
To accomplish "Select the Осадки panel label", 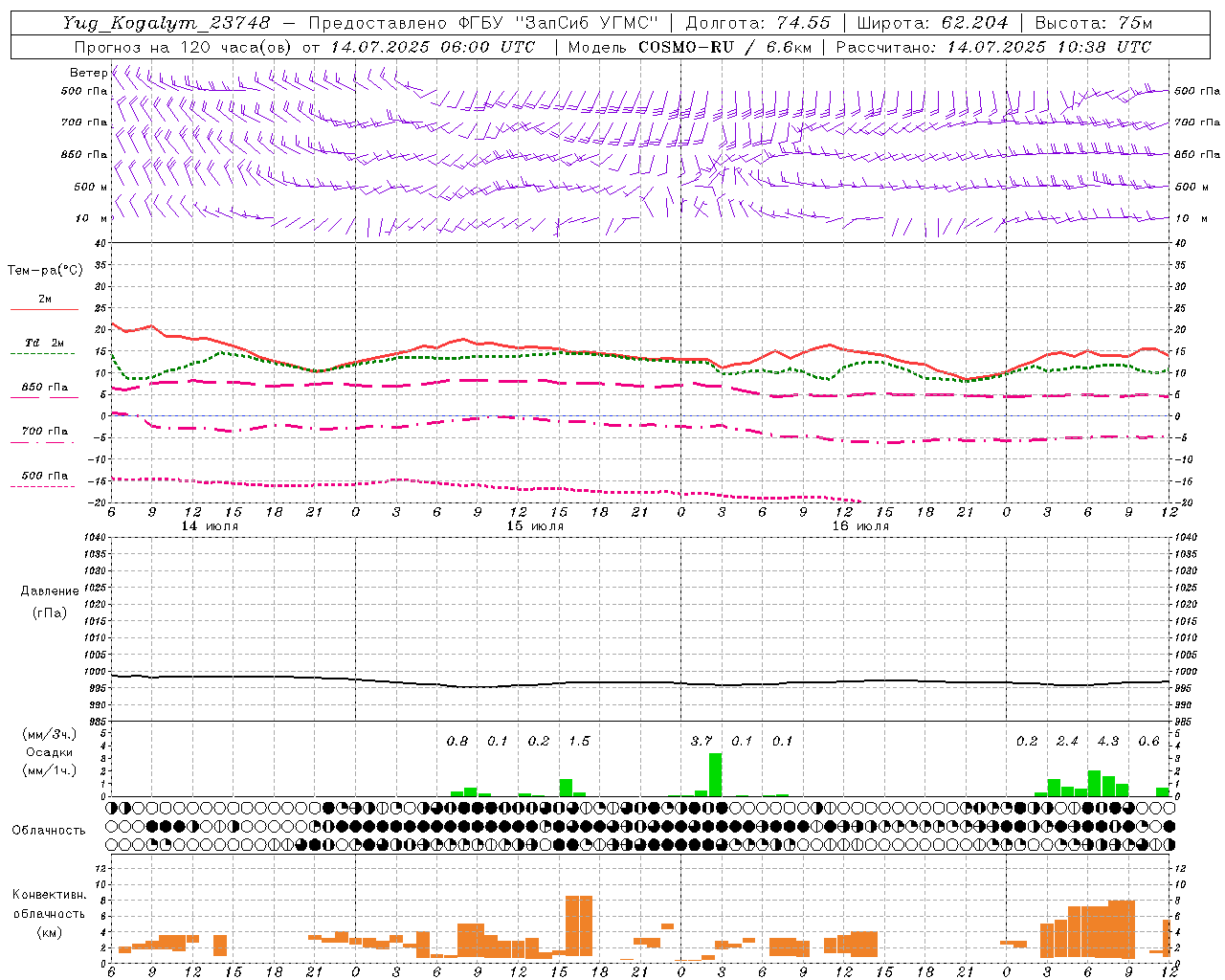I will pyautogui.click(x=49, y=752).
